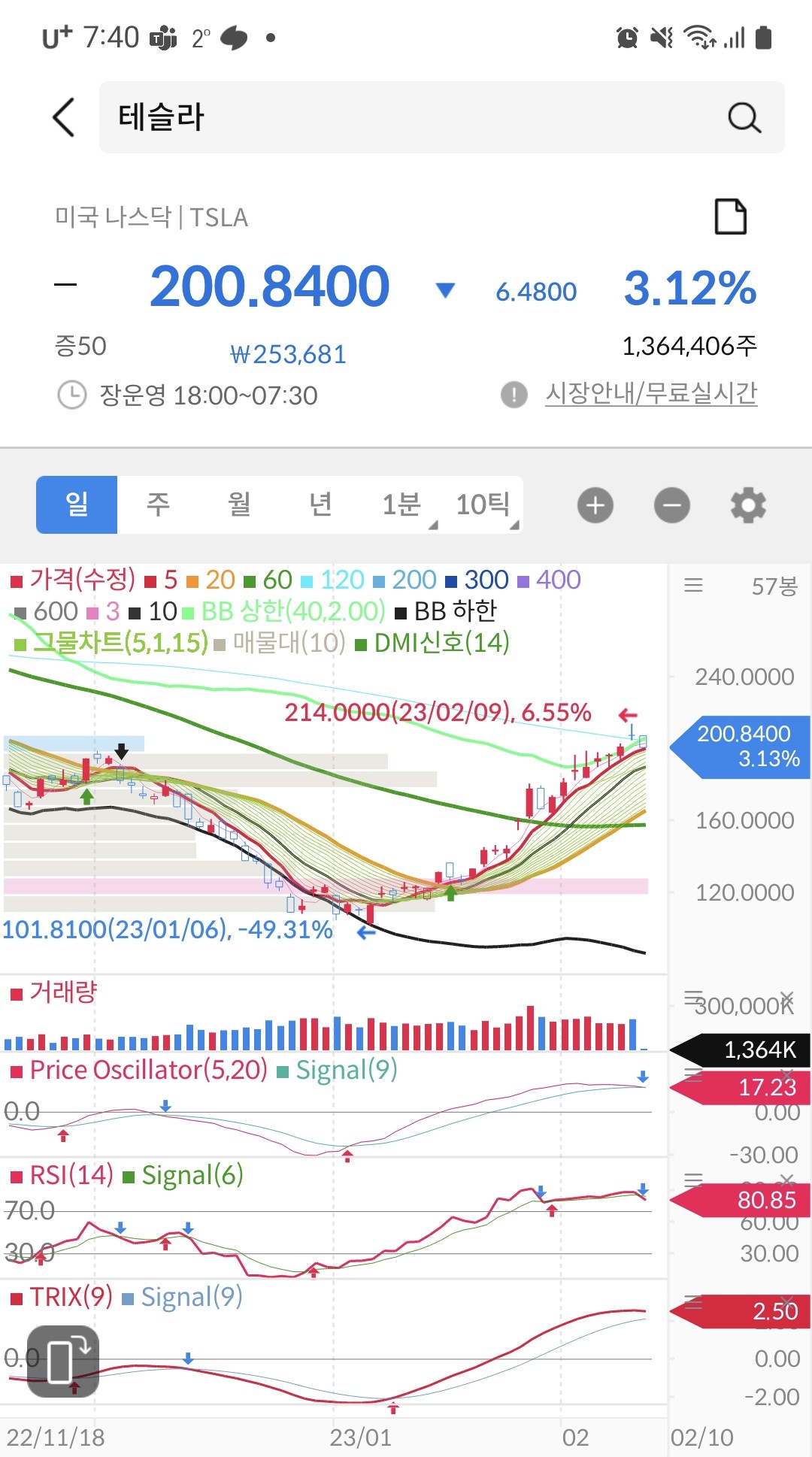Tap the 101.8100(23/01/06) low annotation
This screenshot has height=1457, width=812.
coord(168,929)
